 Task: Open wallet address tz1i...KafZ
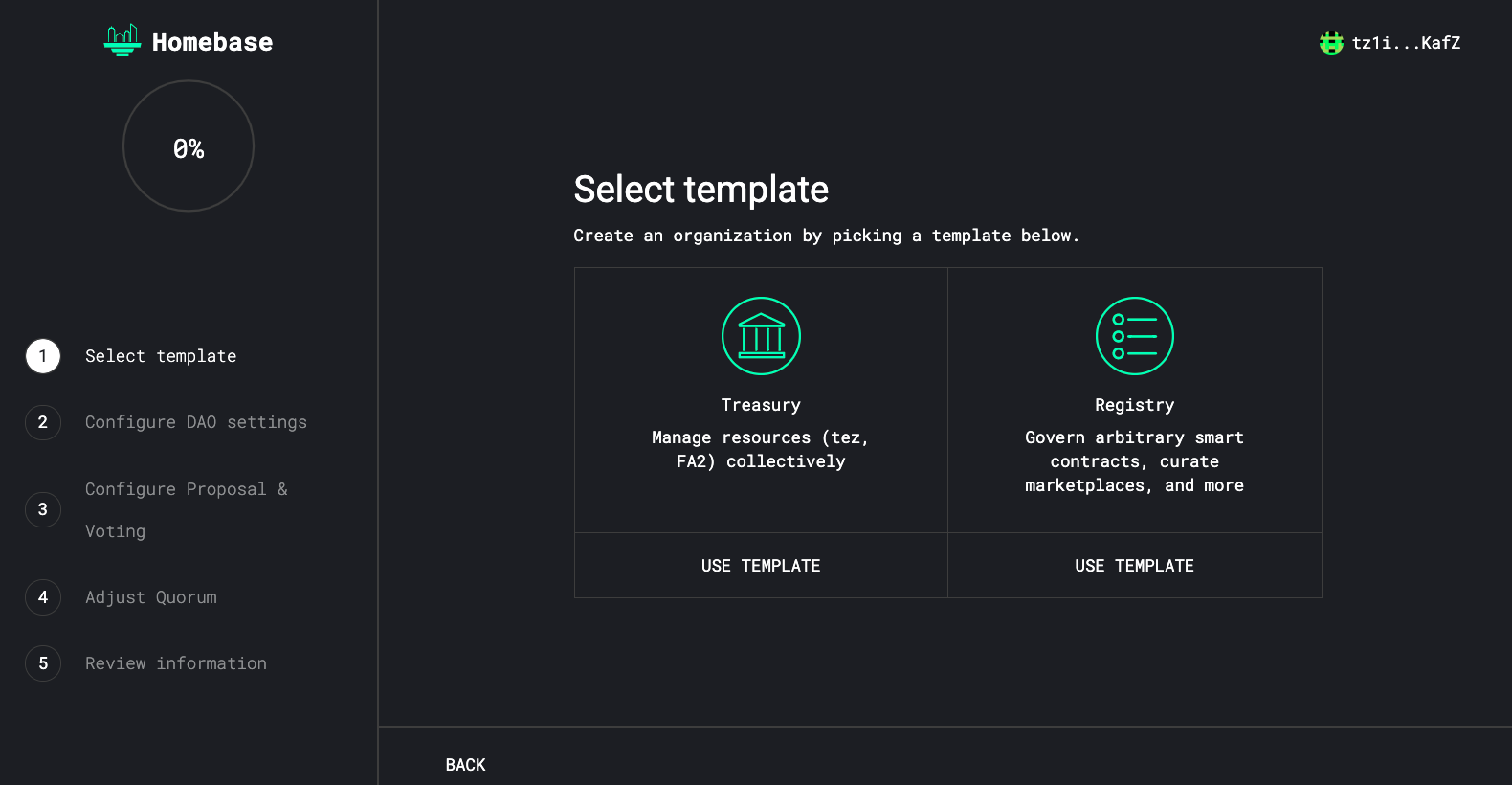pos(1406,43)
